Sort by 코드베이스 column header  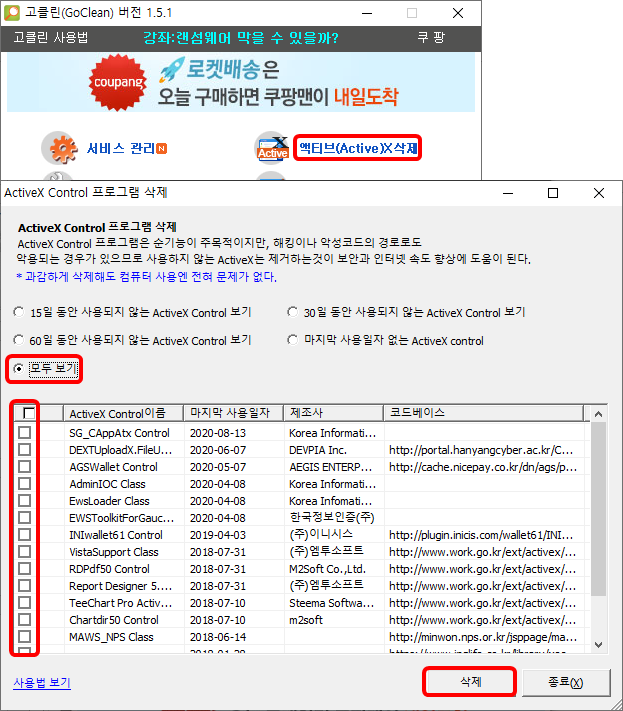point(483,413)
